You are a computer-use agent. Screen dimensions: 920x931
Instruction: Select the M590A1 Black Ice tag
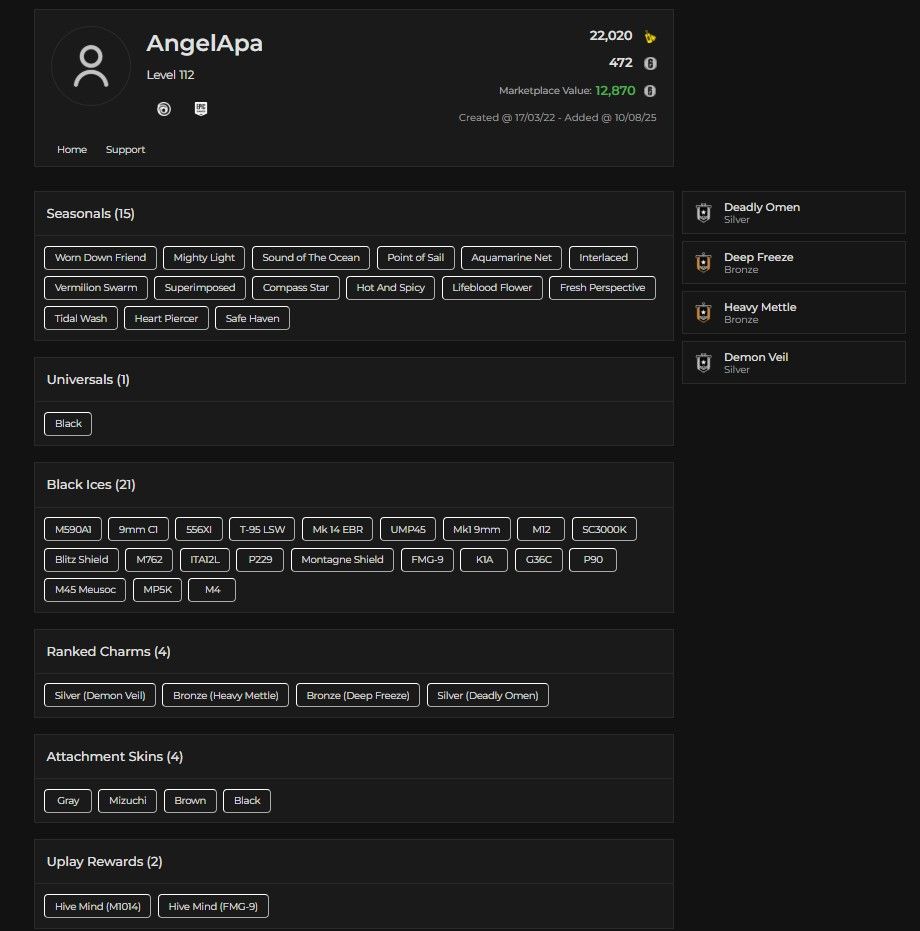tap(73, 530)
